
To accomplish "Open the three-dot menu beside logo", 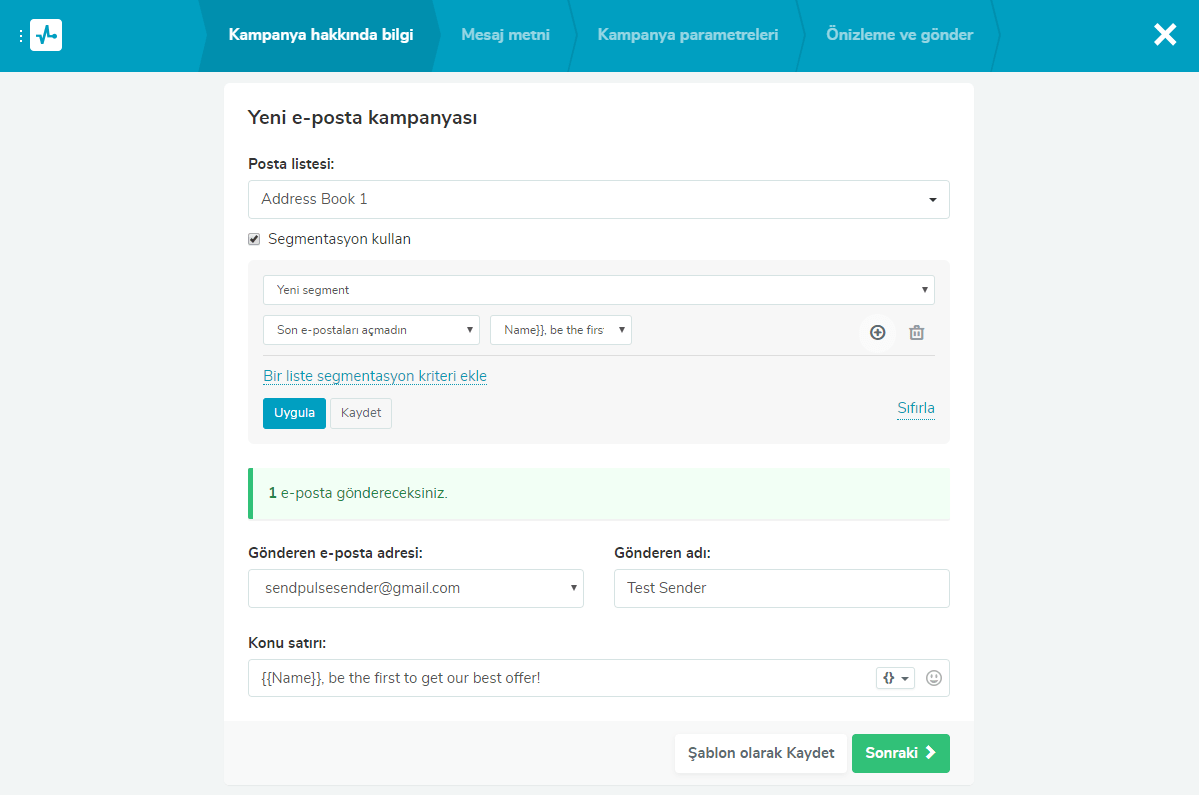I will (21, 36).
